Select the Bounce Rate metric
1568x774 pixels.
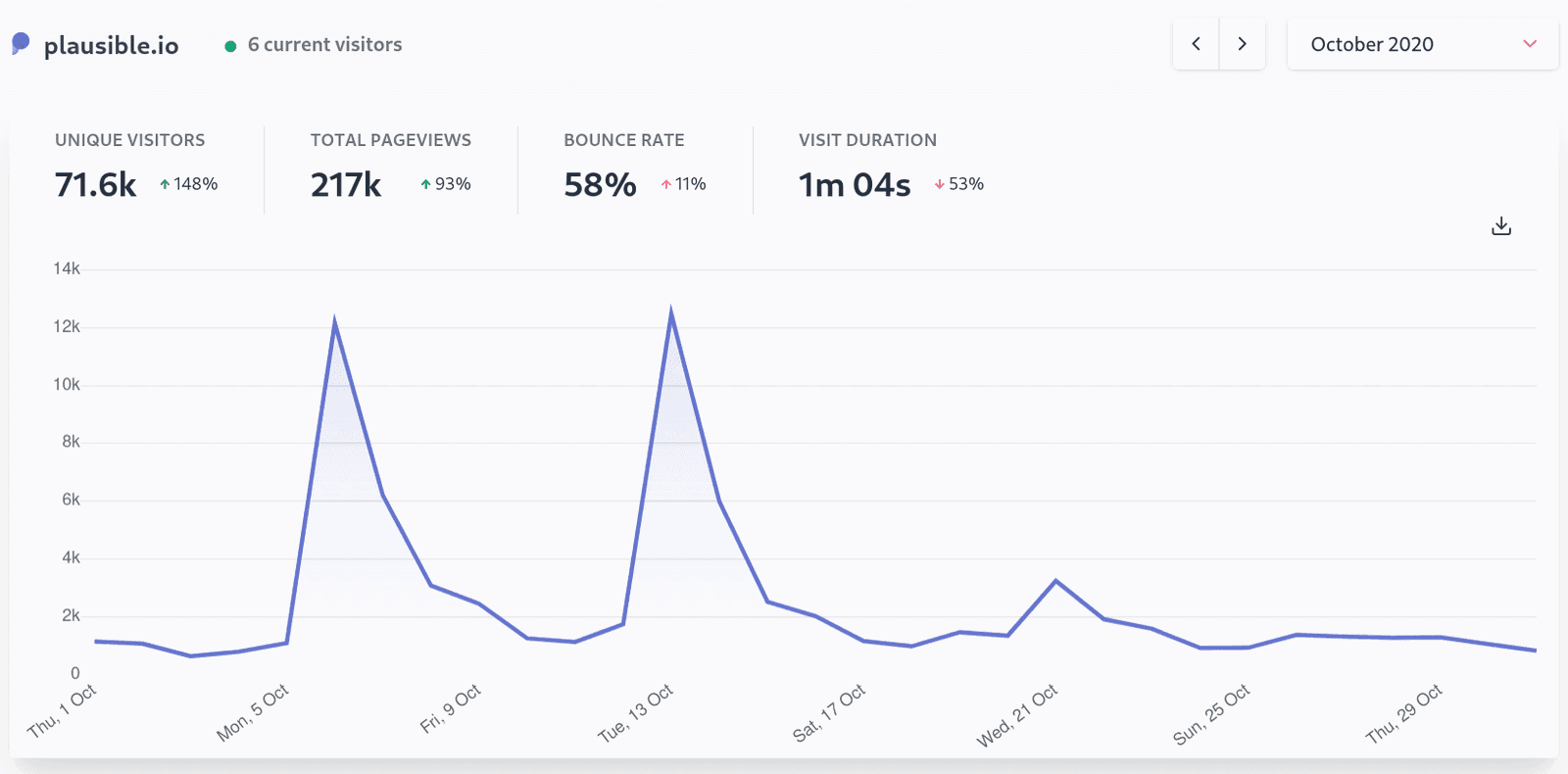pyautogui.click(x=623, y=140)
